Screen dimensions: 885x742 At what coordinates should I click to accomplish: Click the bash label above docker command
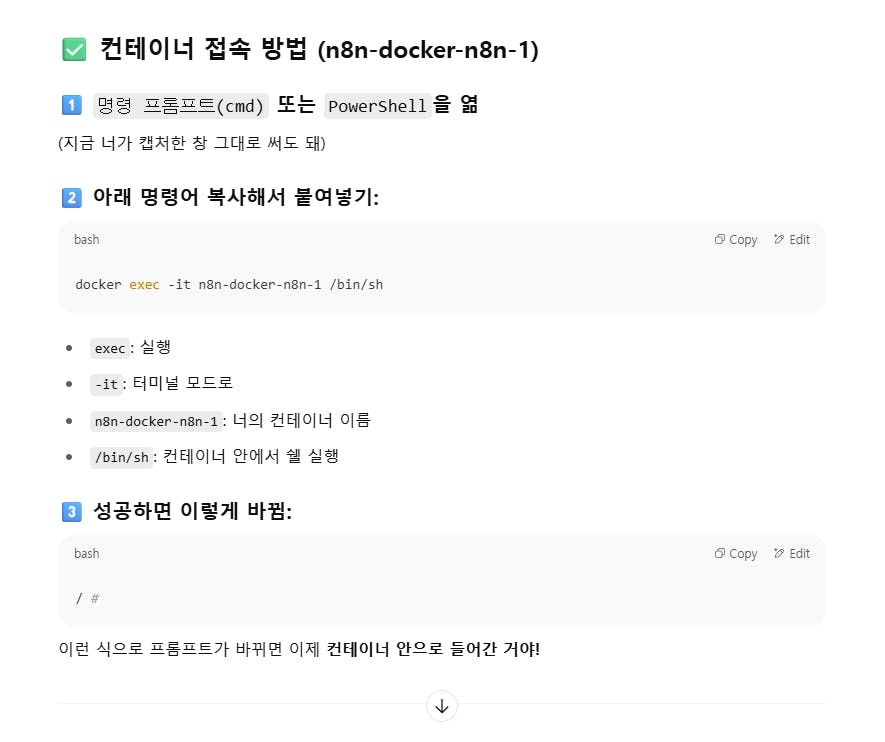click(86, 240)
